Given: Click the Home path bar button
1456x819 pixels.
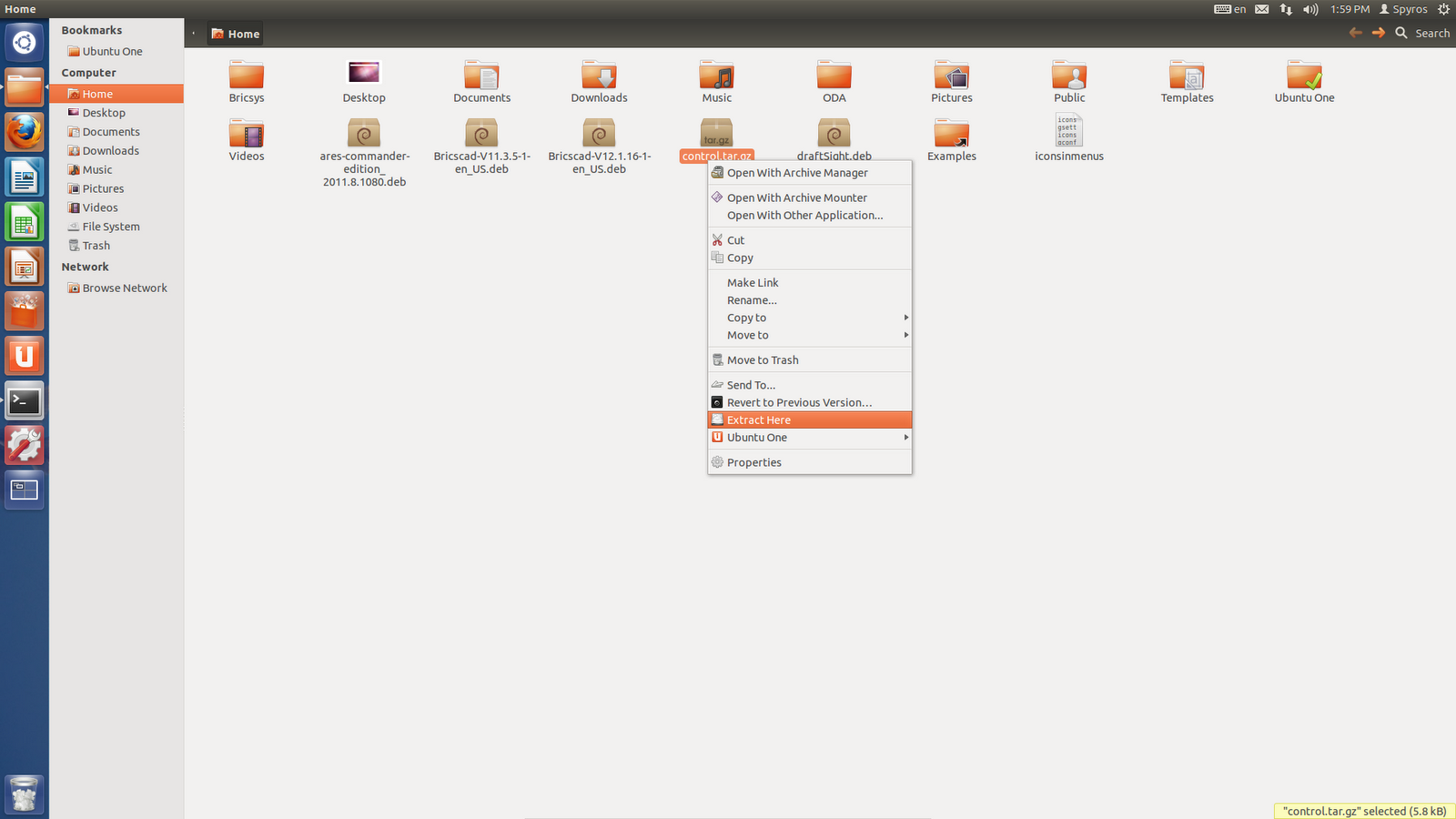Looking at the screenshot, I should click(236, 34).
